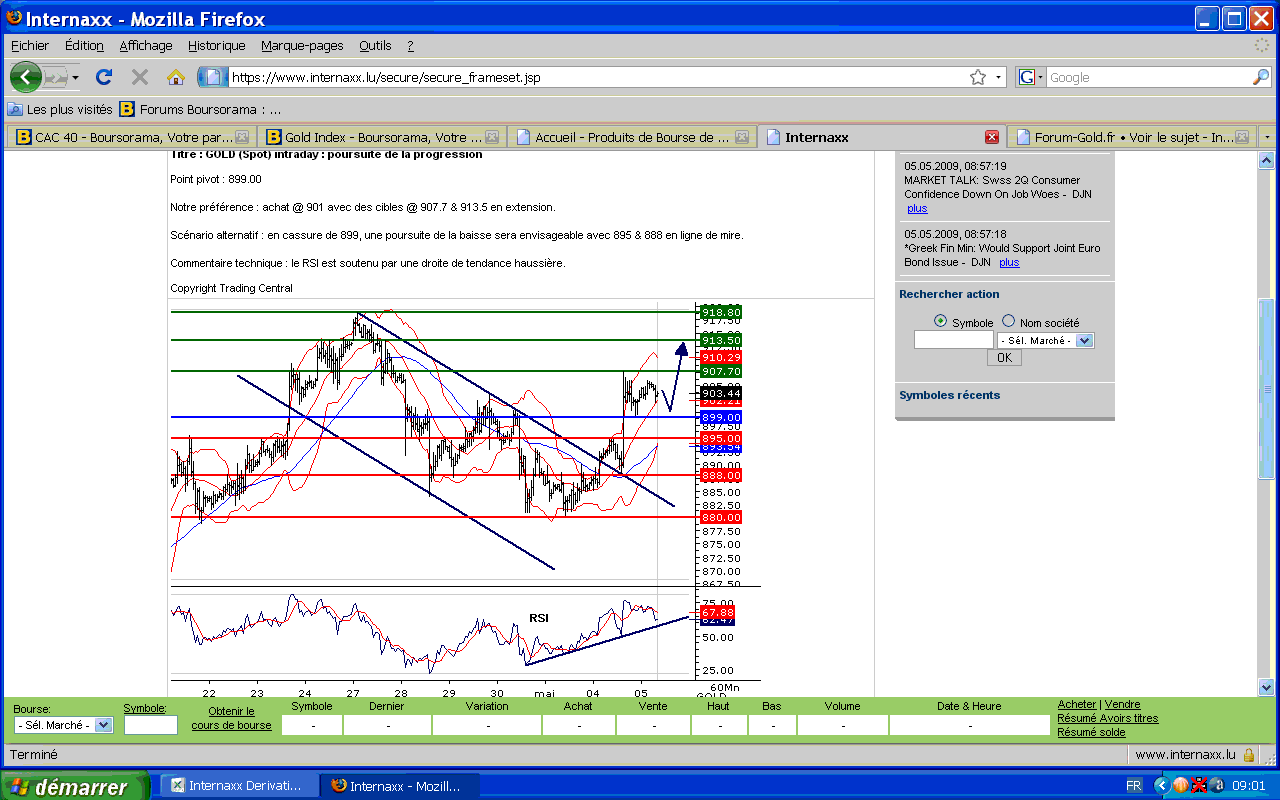Image resolution: width=1280 pixels, height=800 pixels.
Task: Close the Internaxx tab with red X
Action: pyautogui.click(x=991, y=137)
